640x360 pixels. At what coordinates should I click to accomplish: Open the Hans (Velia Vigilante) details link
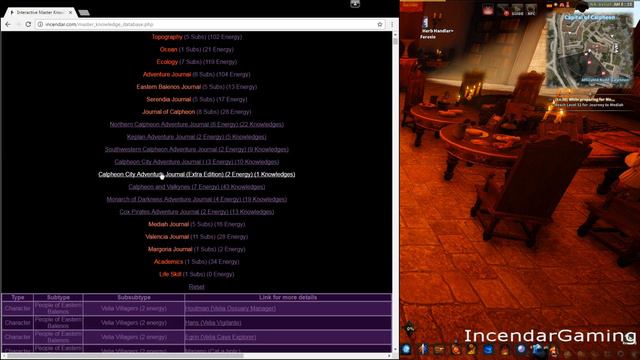pos(213,323)
